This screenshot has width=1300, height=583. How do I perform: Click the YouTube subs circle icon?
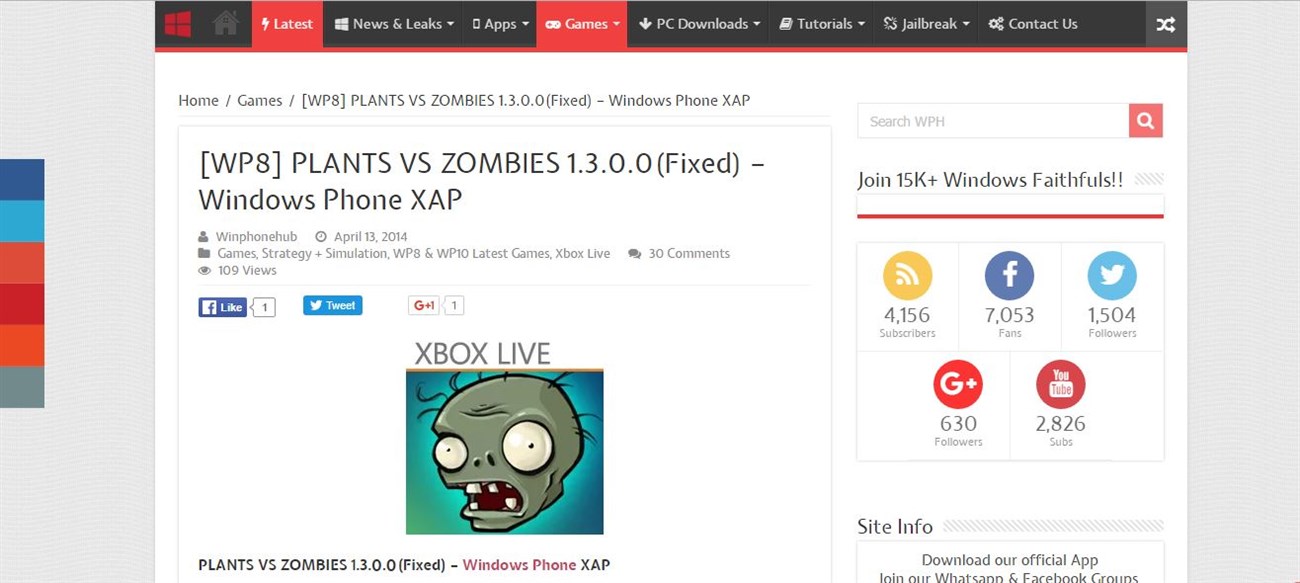coord(1061,384)
